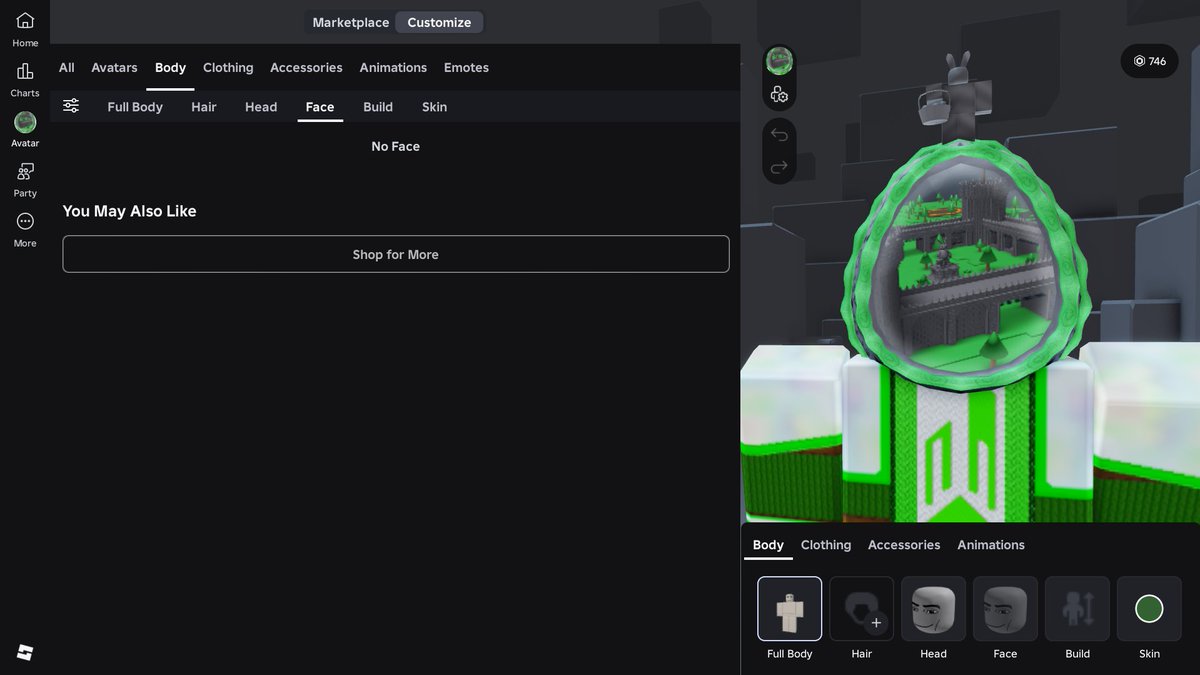
Task: Open the Build scaling slot
Action: pos(1078,608)
